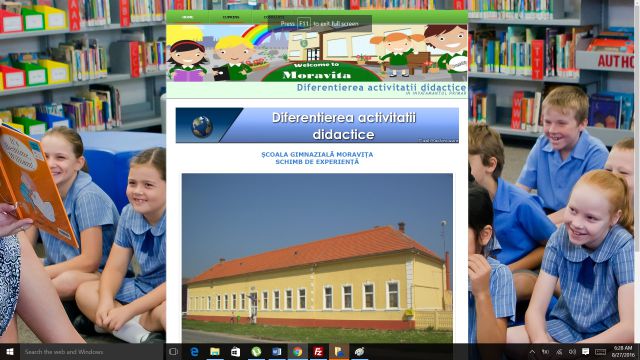Click the Welcome to Moravita header banner
This screenshot has width=640, height=360.
tap(317, 53)
